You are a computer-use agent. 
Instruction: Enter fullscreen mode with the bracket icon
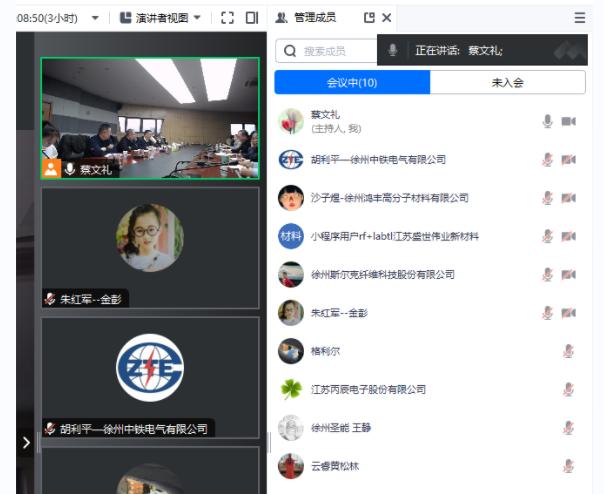tap(227, 18)
